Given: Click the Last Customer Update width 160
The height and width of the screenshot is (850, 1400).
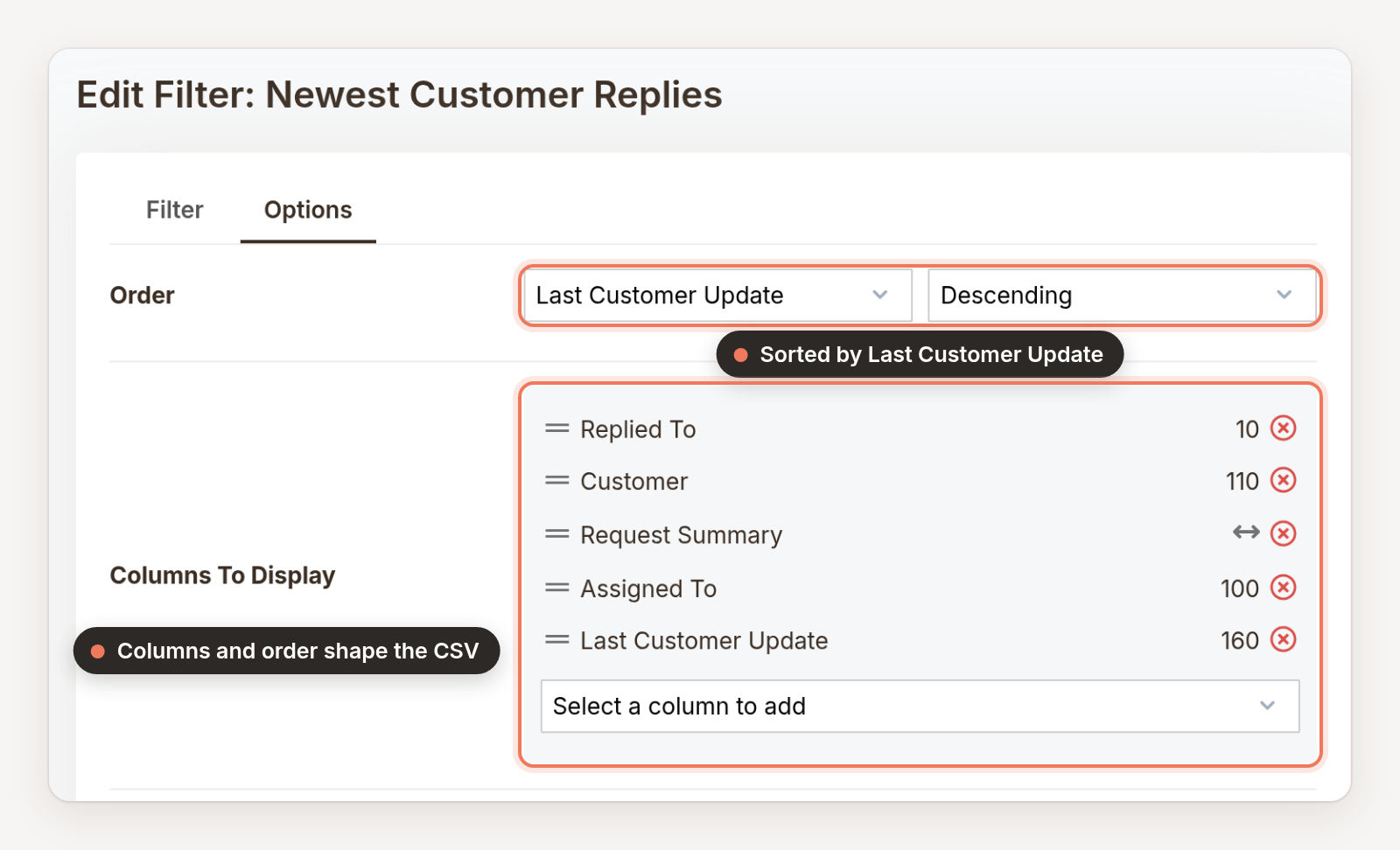Looking at the screenshot, I should [x=1240, y=641].
